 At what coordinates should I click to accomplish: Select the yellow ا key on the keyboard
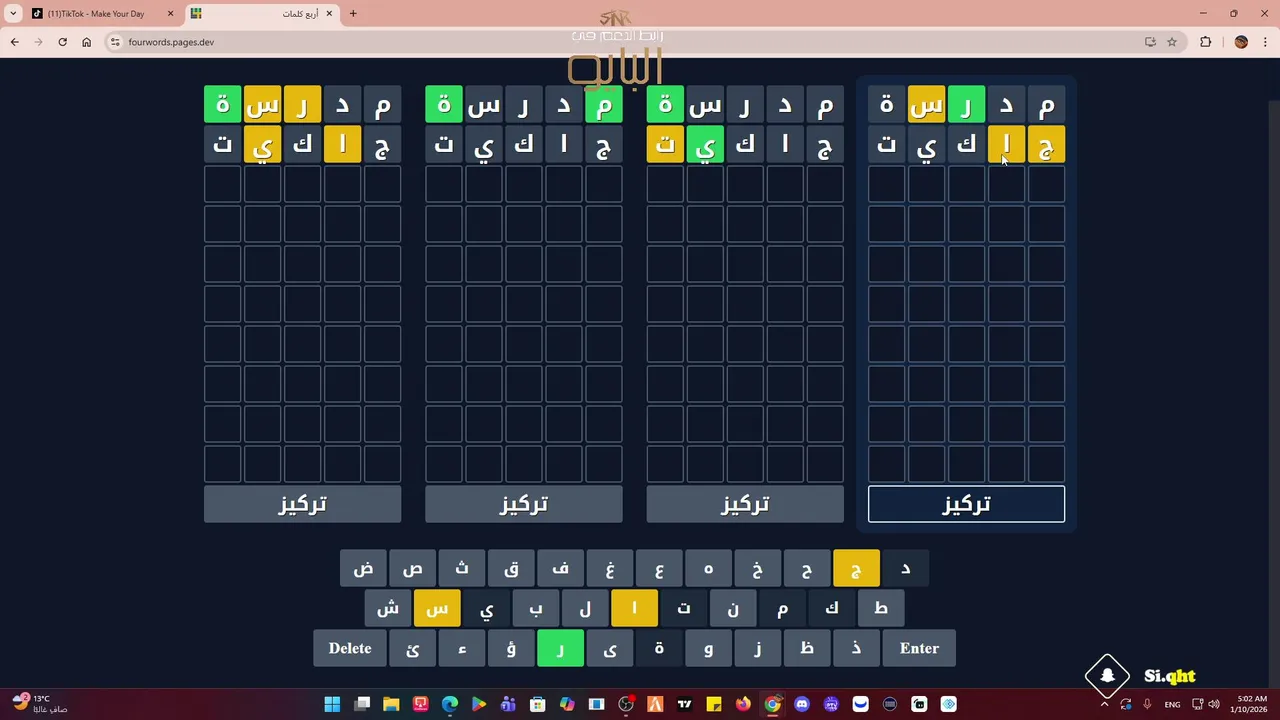[634, 608]
